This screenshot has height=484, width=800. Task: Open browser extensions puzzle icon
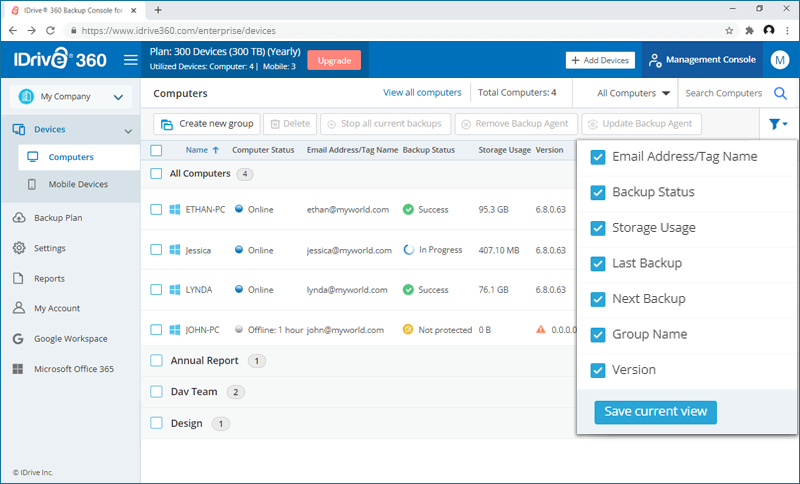[x=749, y=31]
